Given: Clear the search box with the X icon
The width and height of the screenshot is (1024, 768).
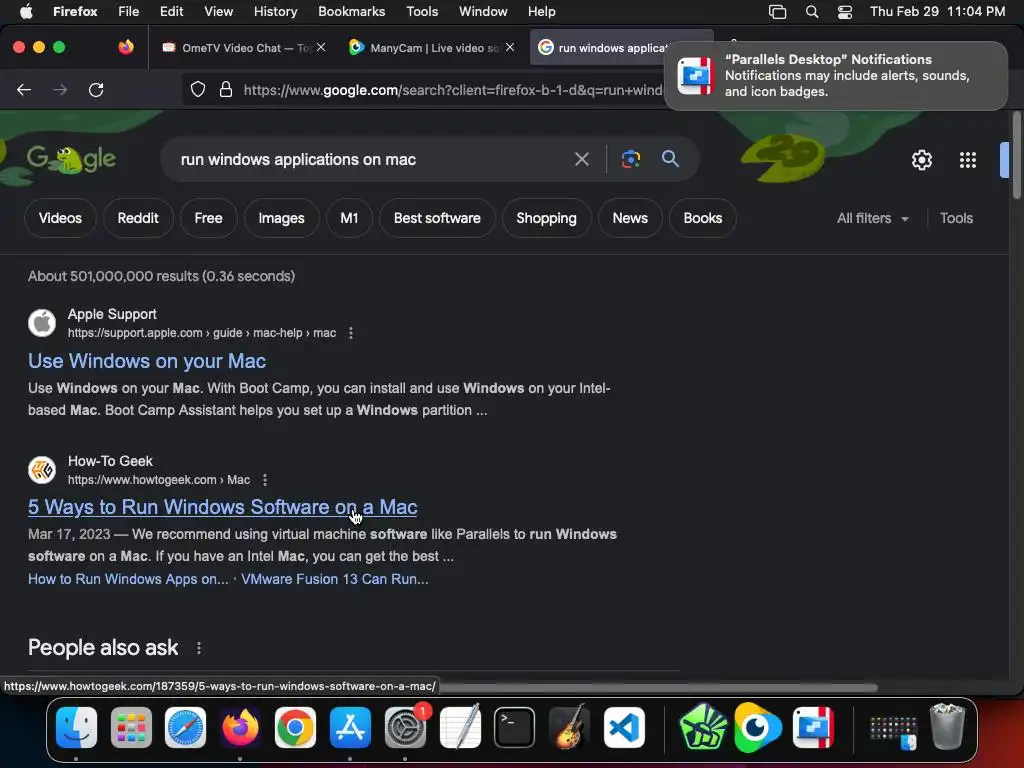Looking at the screenshot, I should pos(581,159).
